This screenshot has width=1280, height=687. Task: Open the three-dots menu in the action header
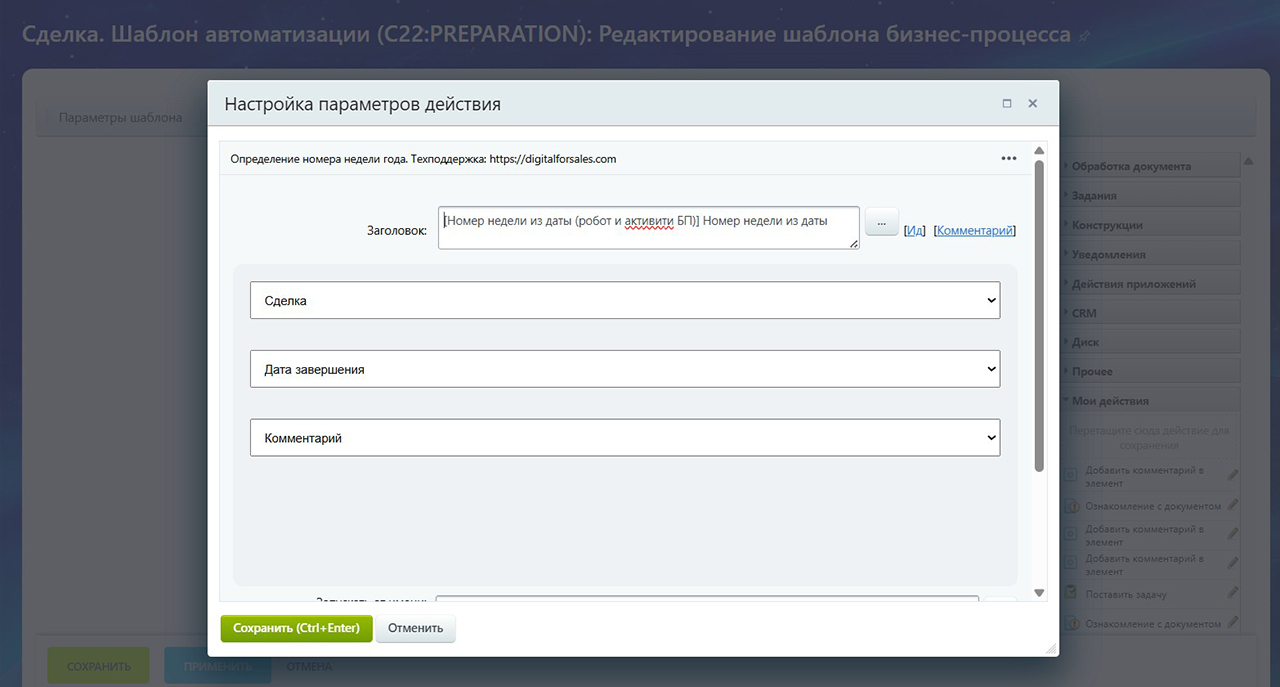tap(1008, 158)
